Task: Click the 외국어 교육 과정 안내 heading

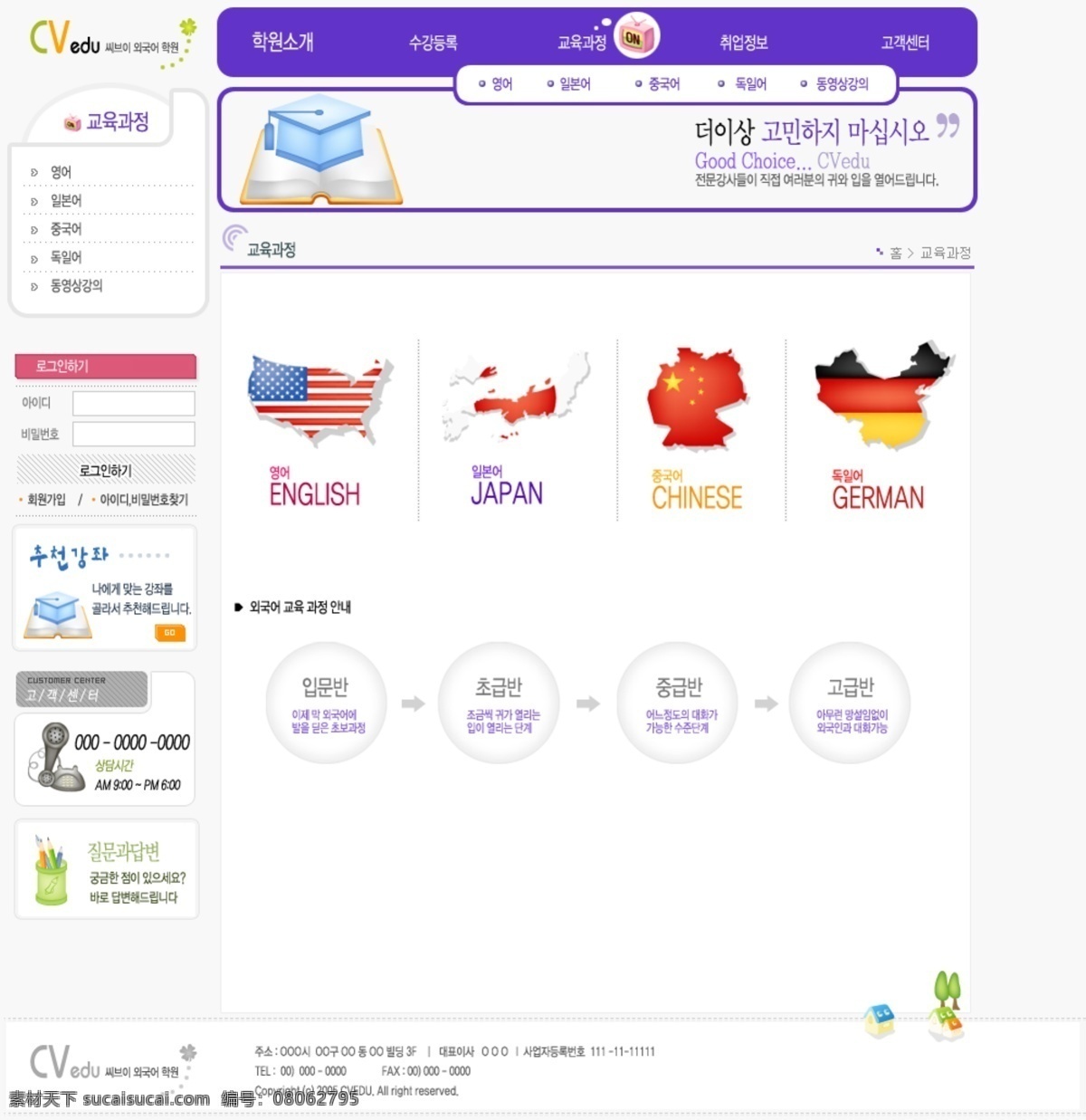Action: (x=300, y=607)
